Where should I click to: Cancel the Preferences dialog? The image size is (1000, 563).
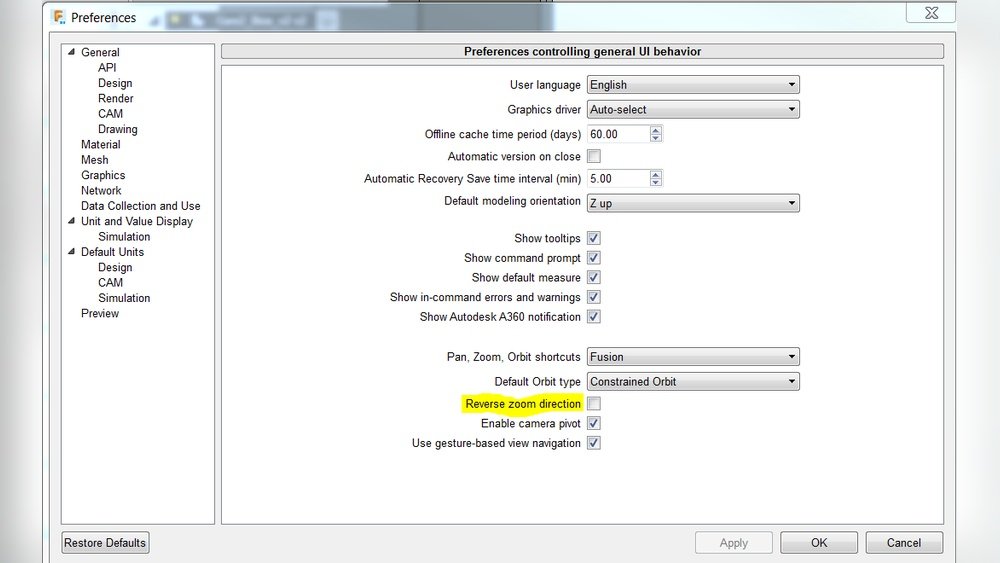(x=904, y=543)
